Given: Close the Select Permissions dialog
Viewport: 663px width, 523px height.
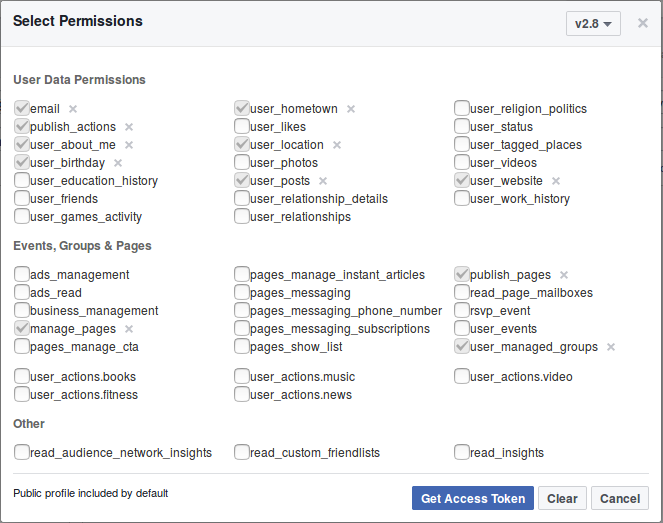Looking at the screenshot, I should [x=643, y=22].
